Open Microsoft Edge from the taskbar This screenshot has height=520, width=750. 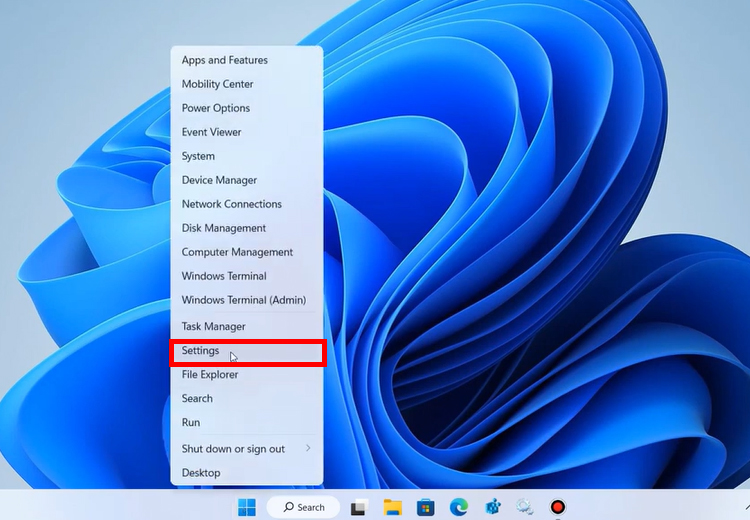coord(459,507)
